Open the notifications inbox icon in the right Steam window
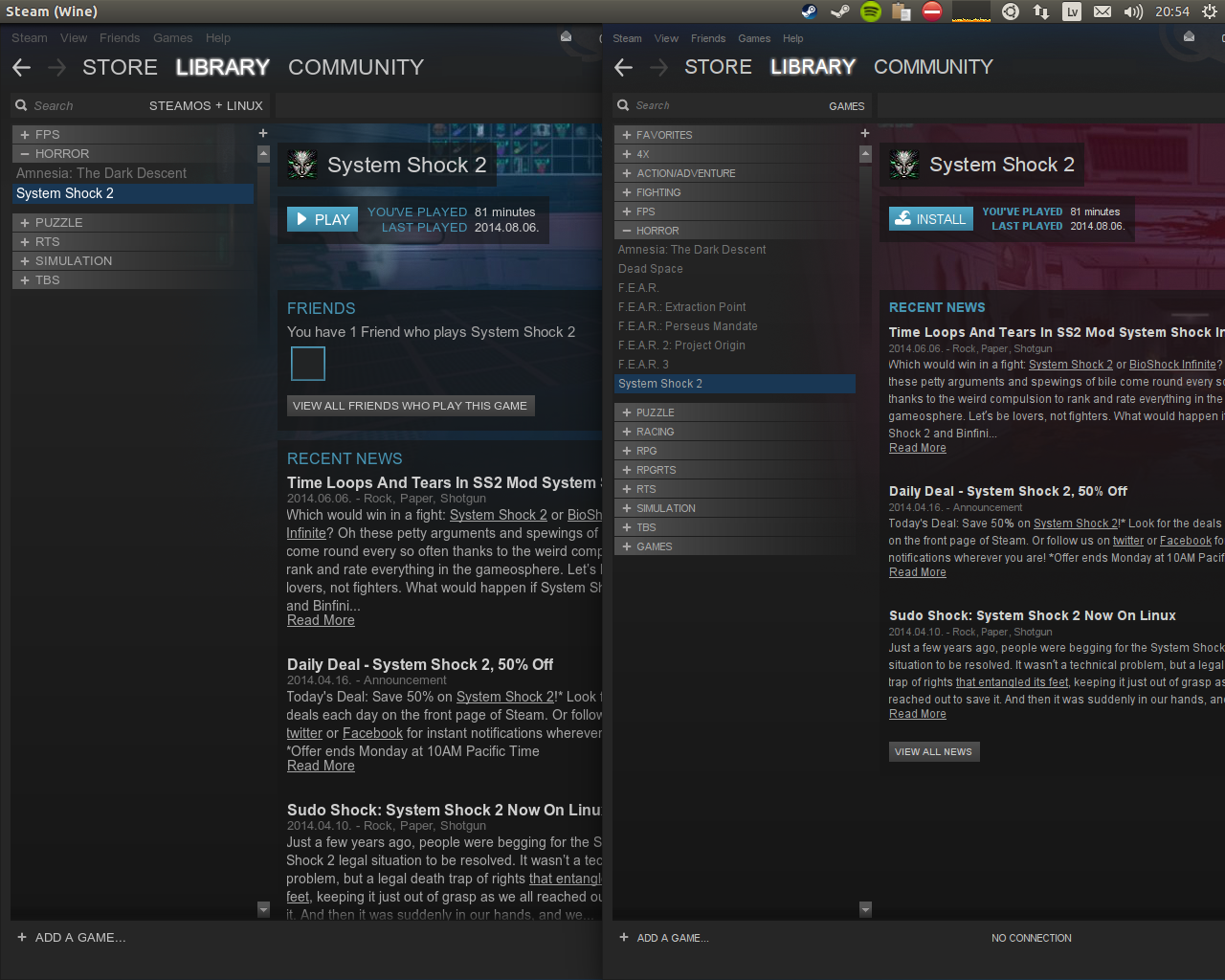 1189,36
